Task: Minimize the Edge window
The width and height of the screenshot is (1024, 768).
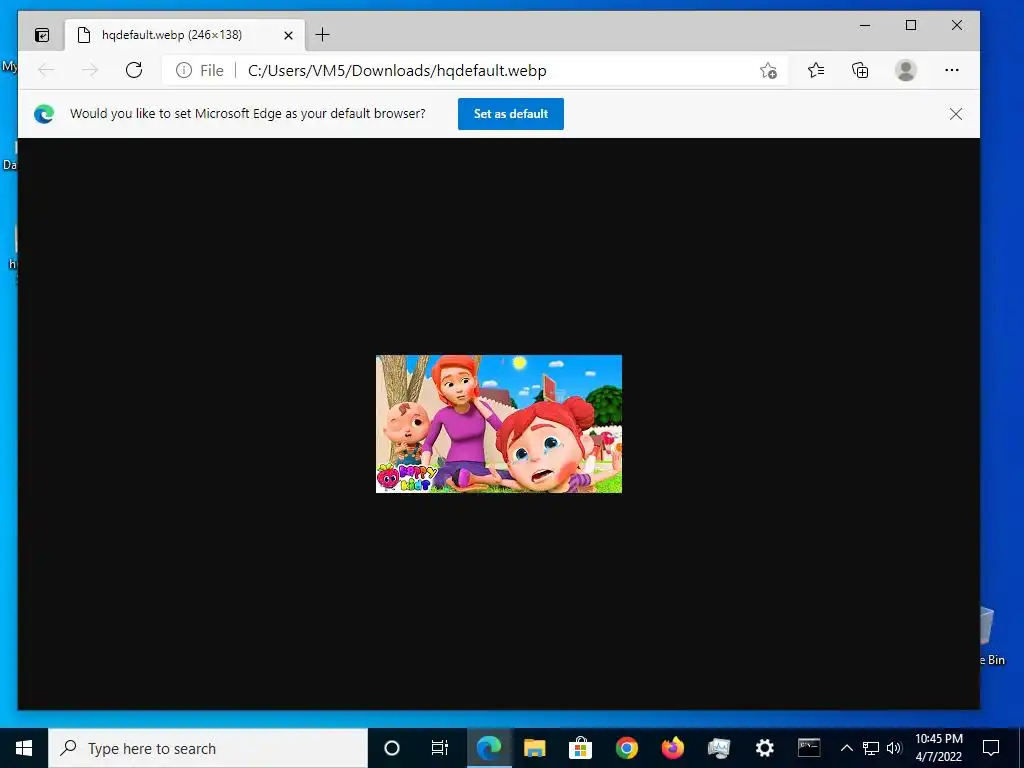Action: pyautogui.click(x=865, y=25)
